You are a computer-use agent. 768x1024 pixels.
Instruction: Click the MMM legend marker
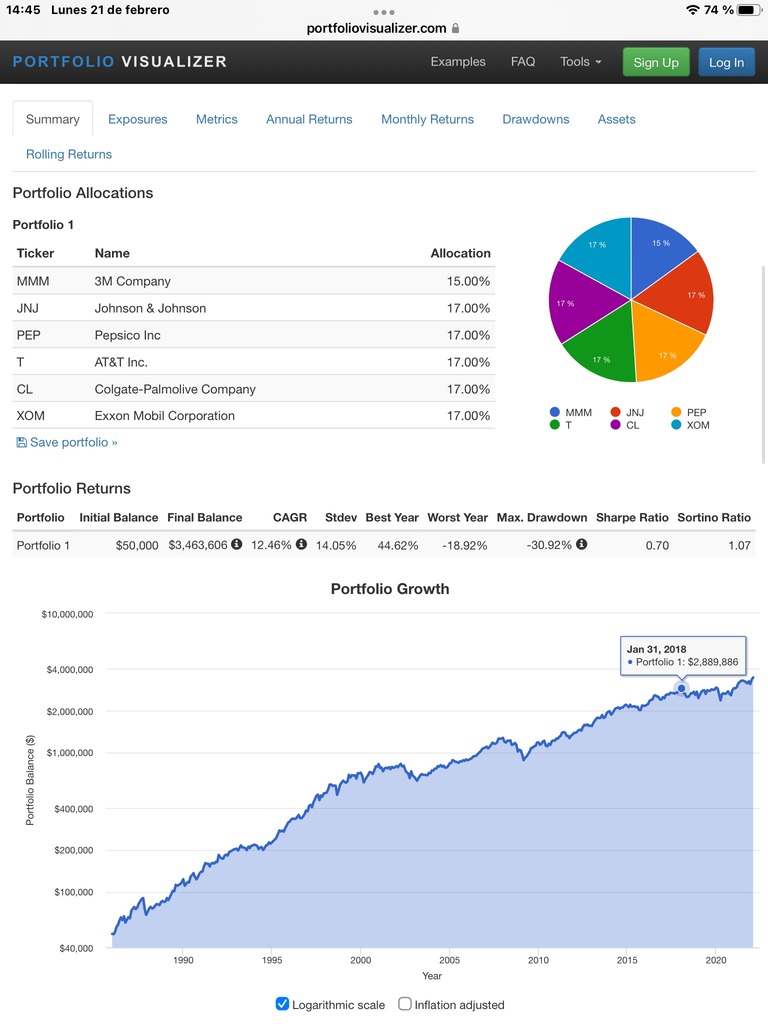(x=555, y=412)
